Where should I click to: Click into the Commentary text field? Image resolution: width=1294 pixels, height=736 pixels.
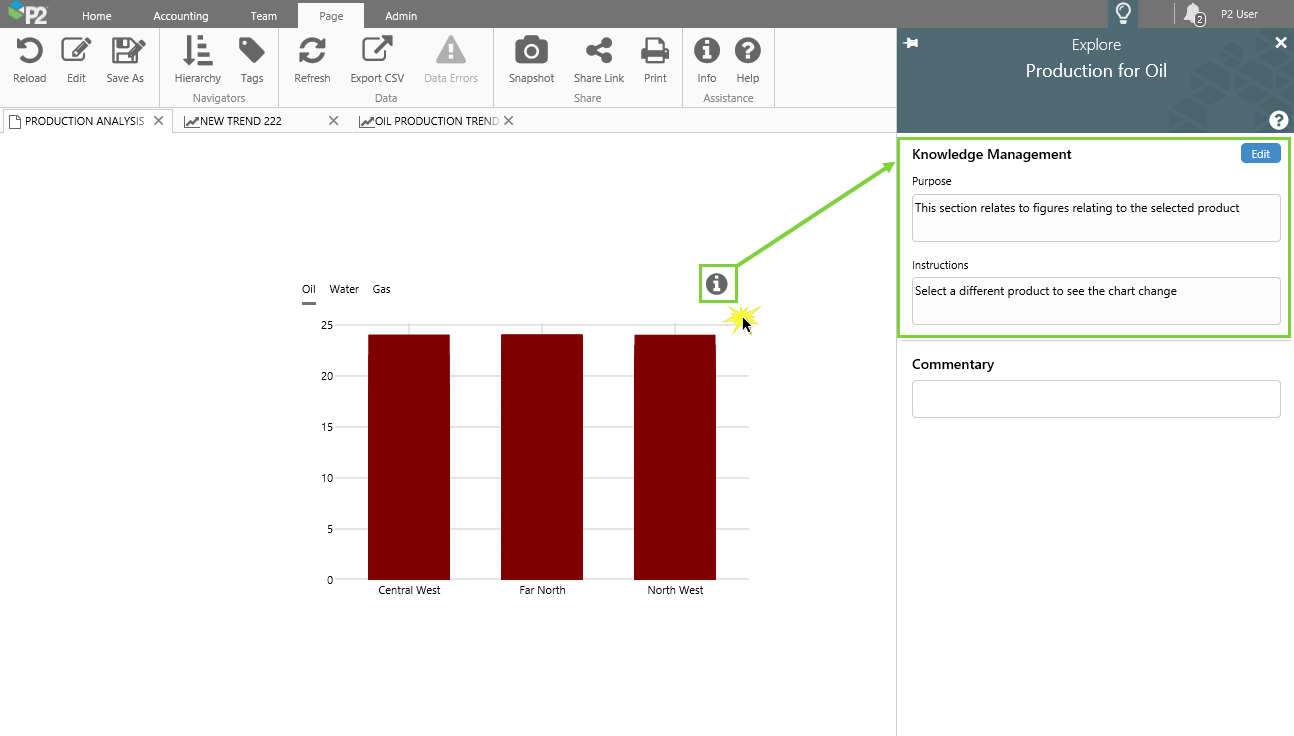tap(1096, 399)
